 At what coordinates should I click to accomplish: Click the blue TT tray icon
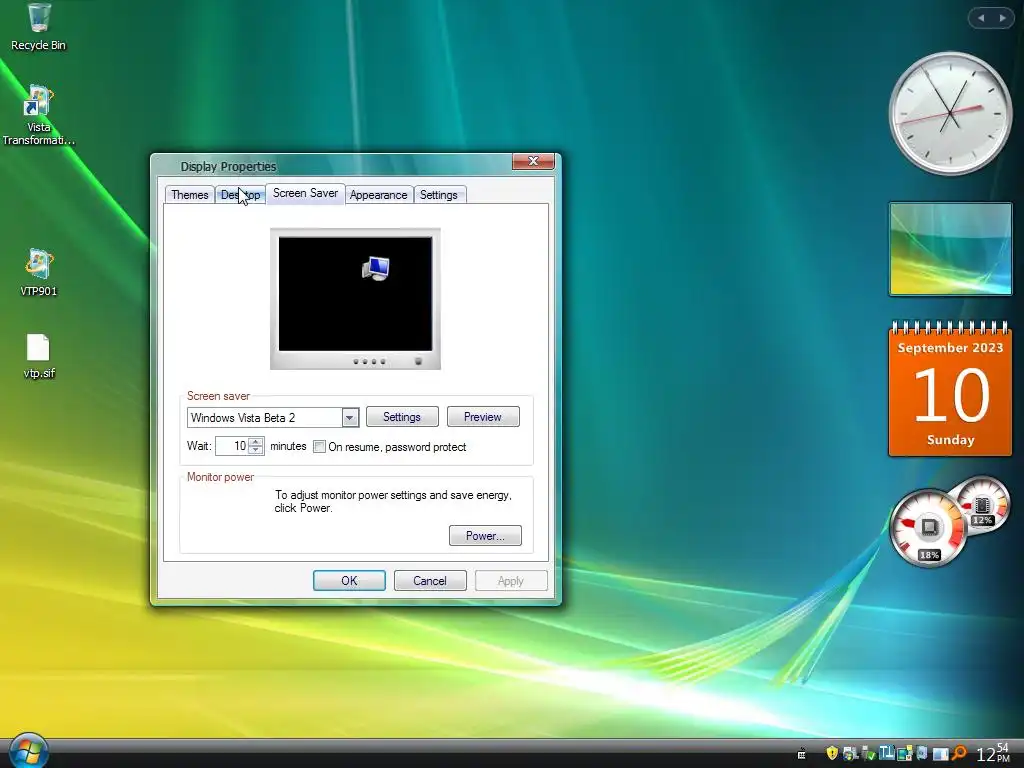point(887,752)
